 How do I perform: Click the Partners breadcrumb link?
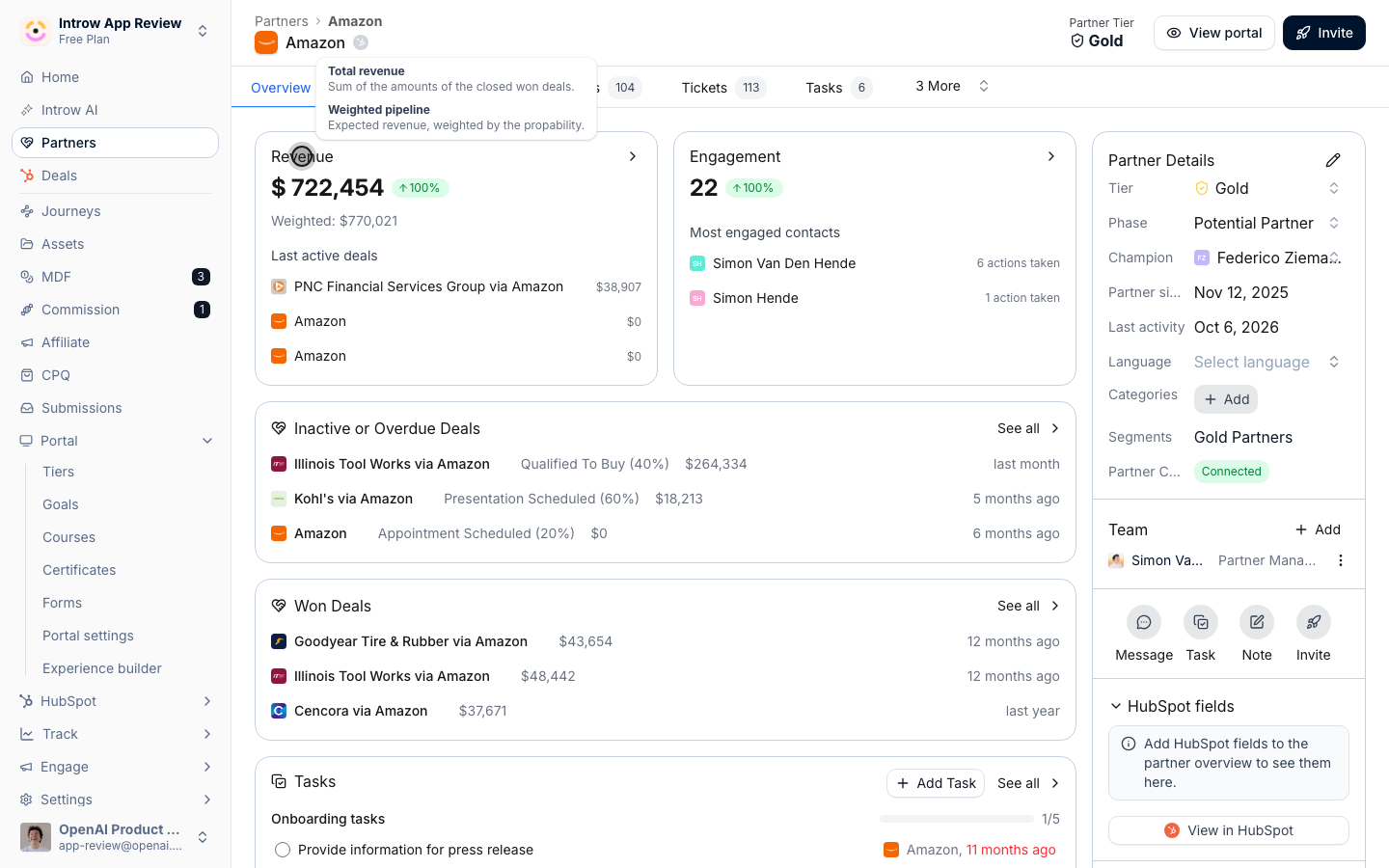click(x=282, y=21)
